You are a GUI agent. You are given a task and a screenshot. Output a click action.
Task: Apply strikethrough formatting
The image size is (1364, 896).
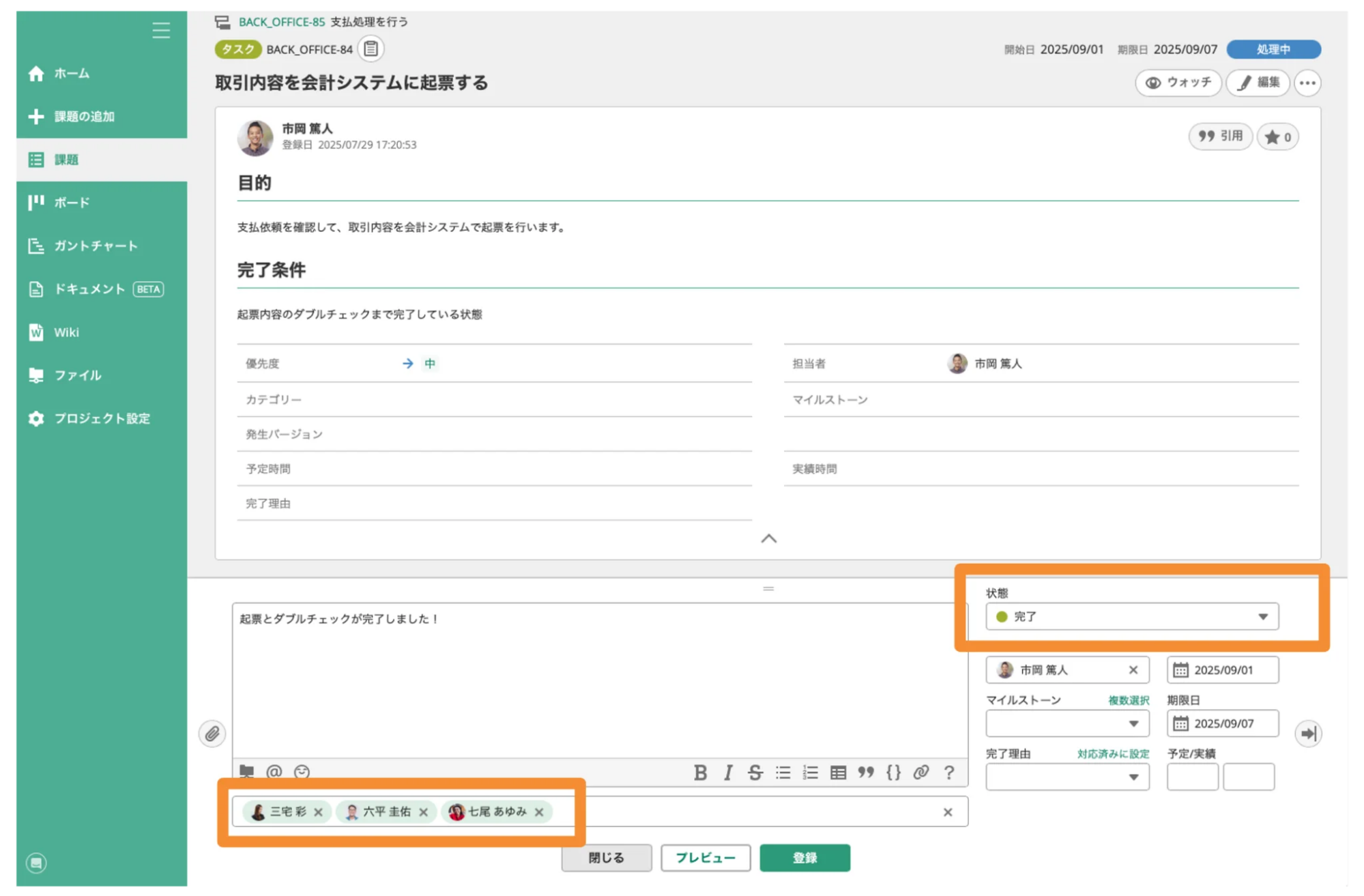(x=755, y=772)
